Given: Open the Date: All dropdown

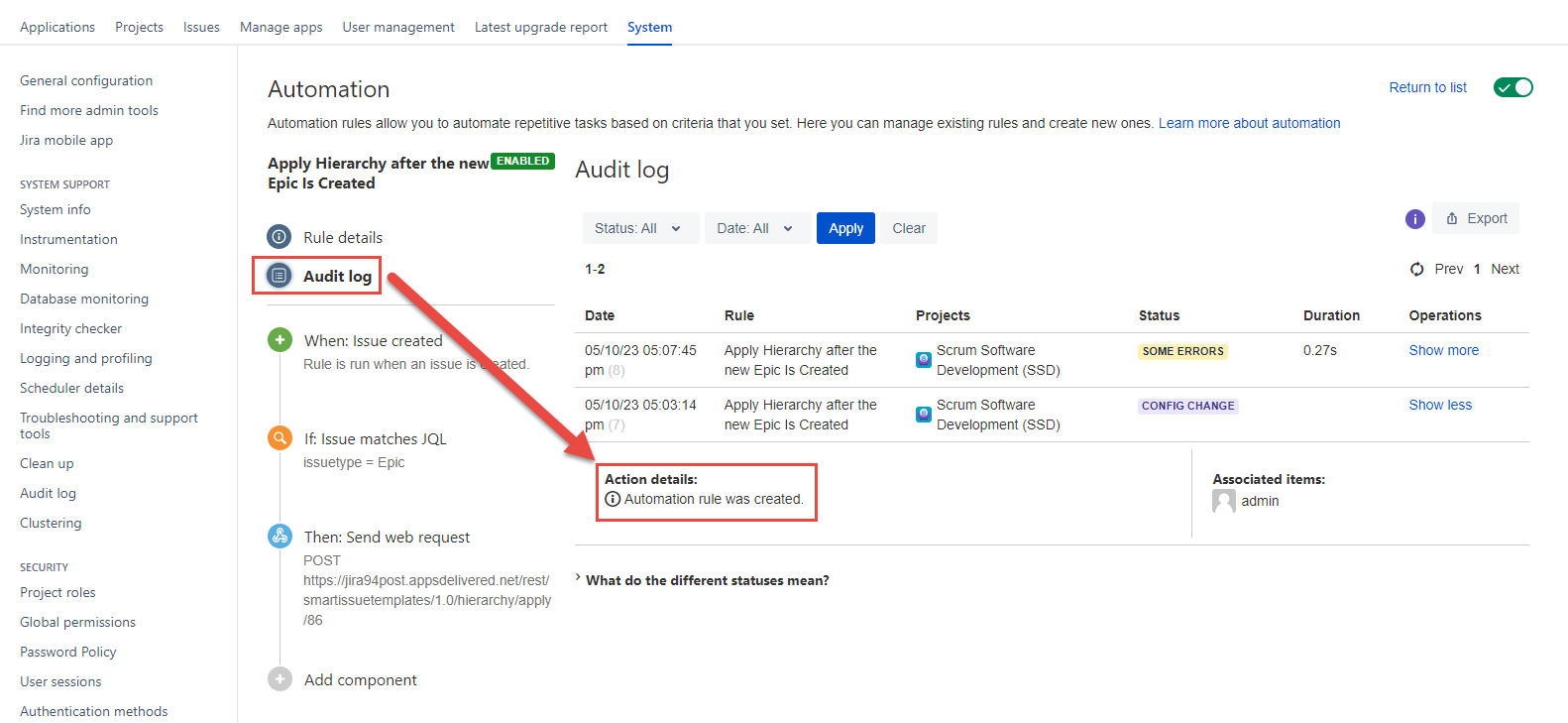Looking at the screenshot, I should [755, 228].
